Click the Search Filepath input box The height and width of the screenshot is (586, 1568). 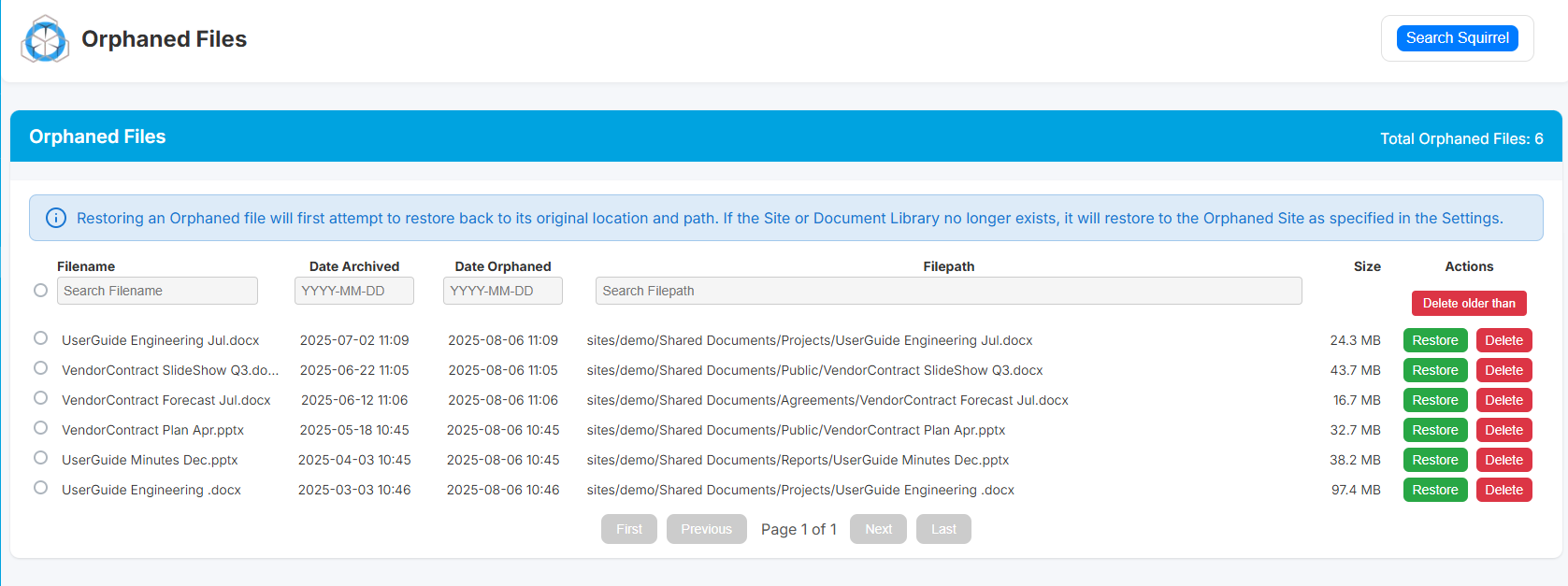tap(948, 291)
